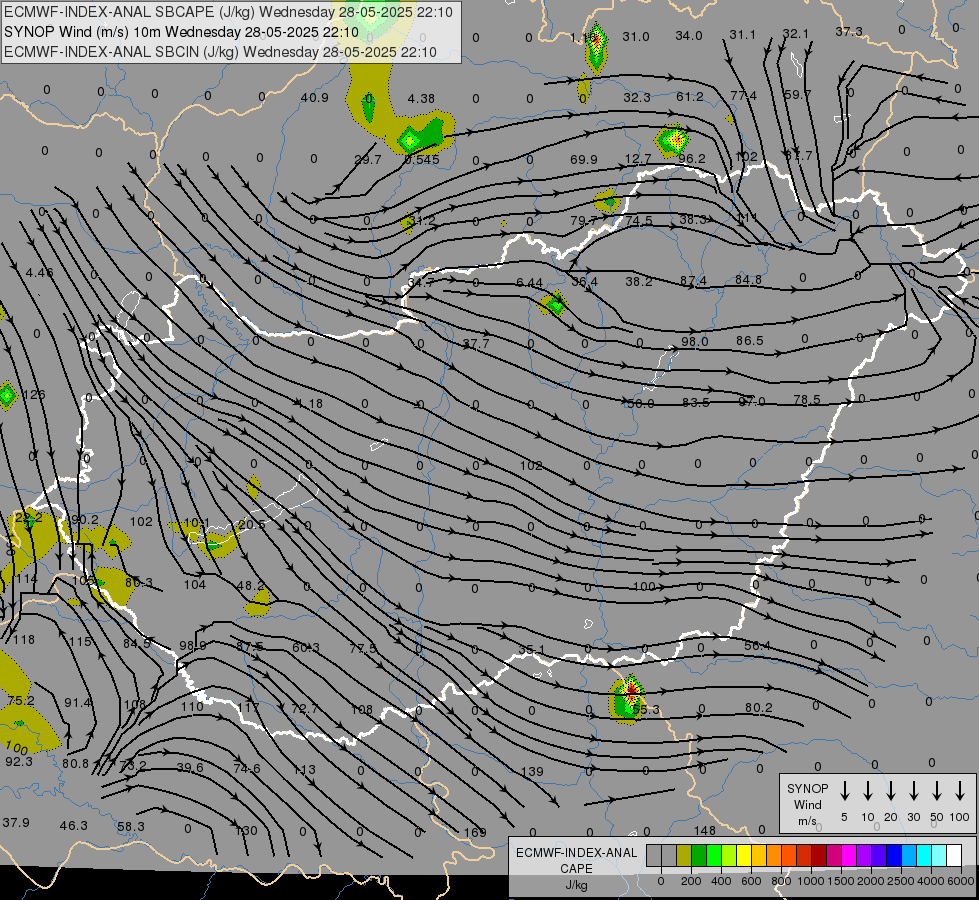Image resolution: width=979 pixels, height=900 pixels.
Task: Pick the bright yellow CAPE legend swatch
Action: point(744,856)
